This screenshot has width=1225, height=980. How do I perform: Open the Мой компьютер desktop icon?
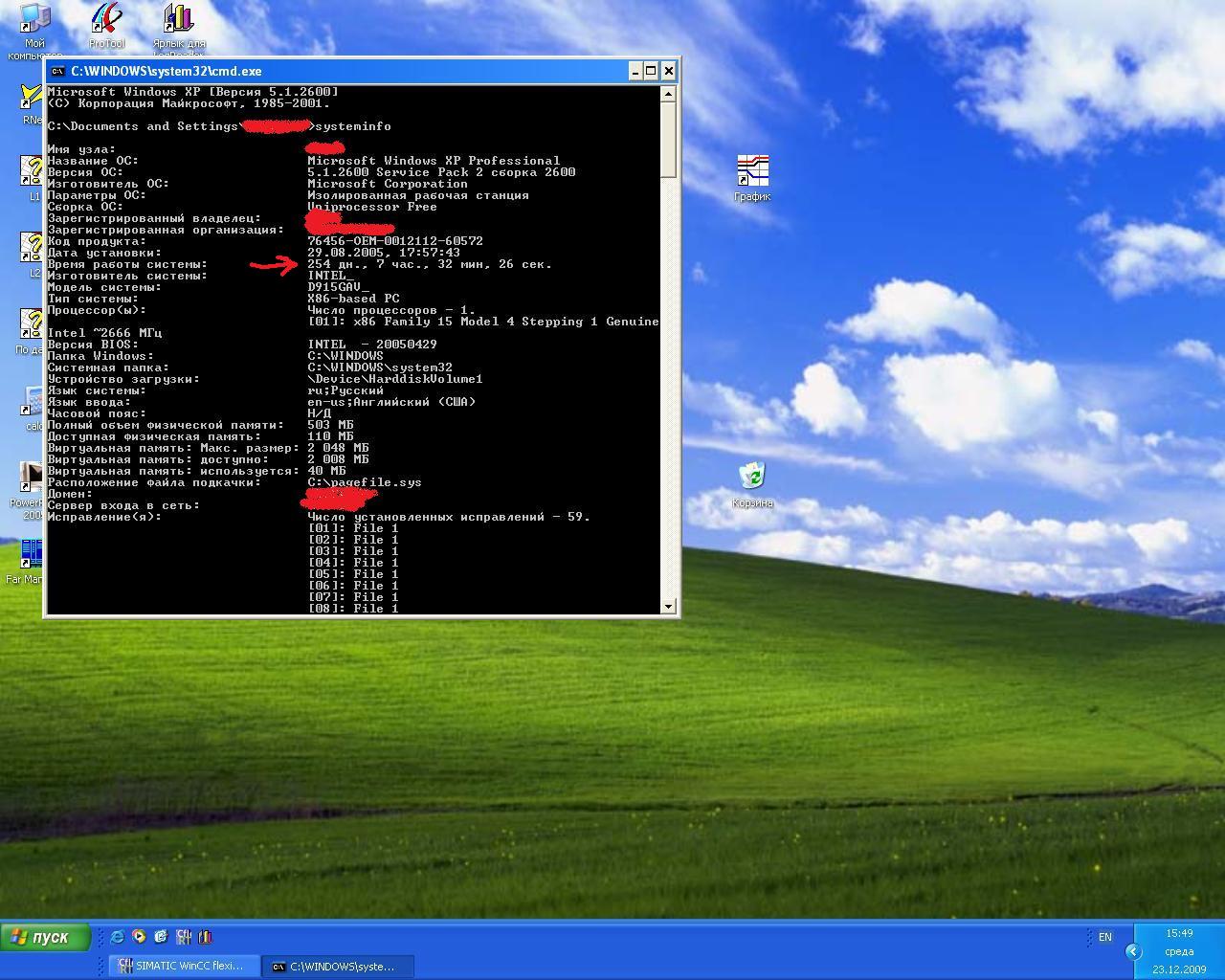(34, 19)
